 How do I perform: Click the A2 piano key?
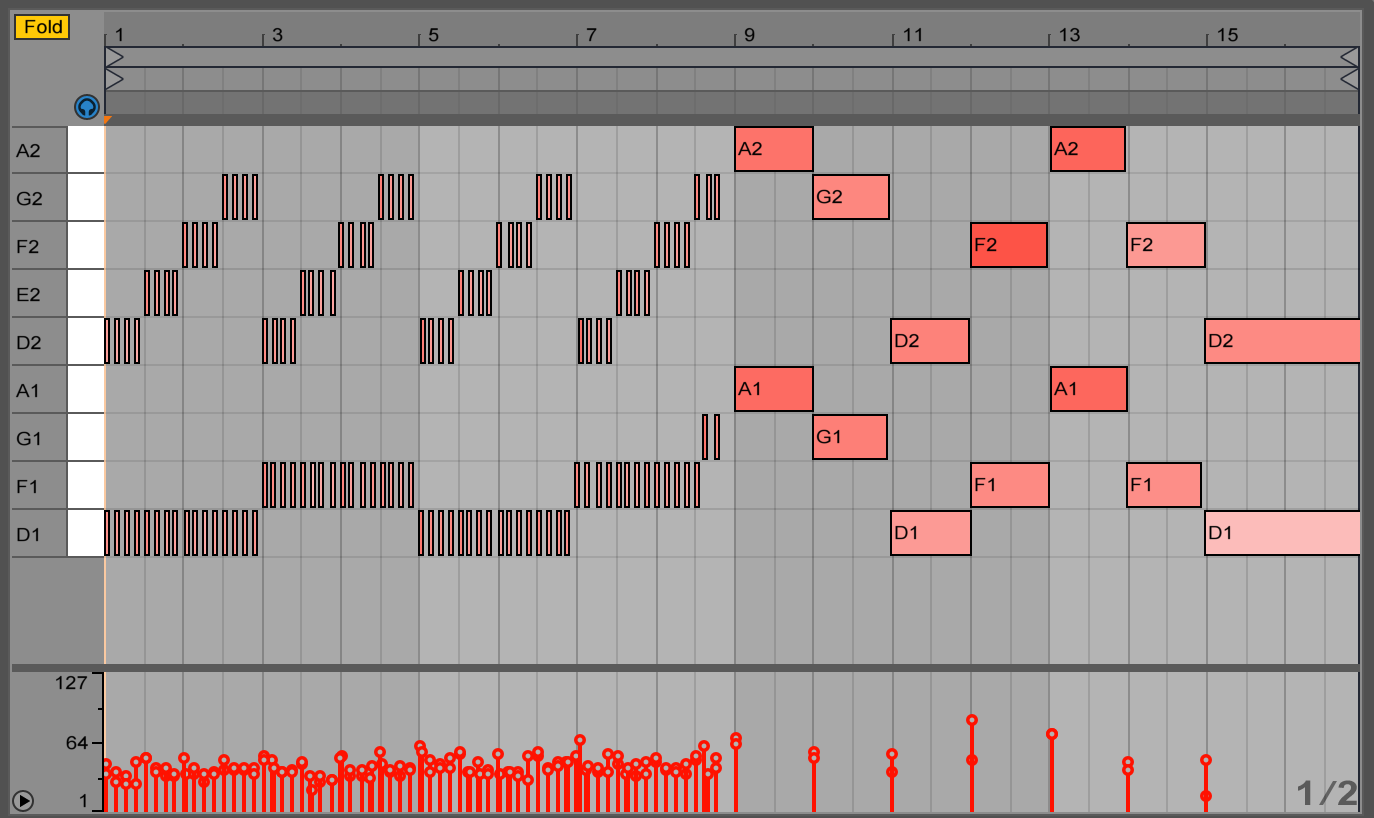click(x=86, y=149)
